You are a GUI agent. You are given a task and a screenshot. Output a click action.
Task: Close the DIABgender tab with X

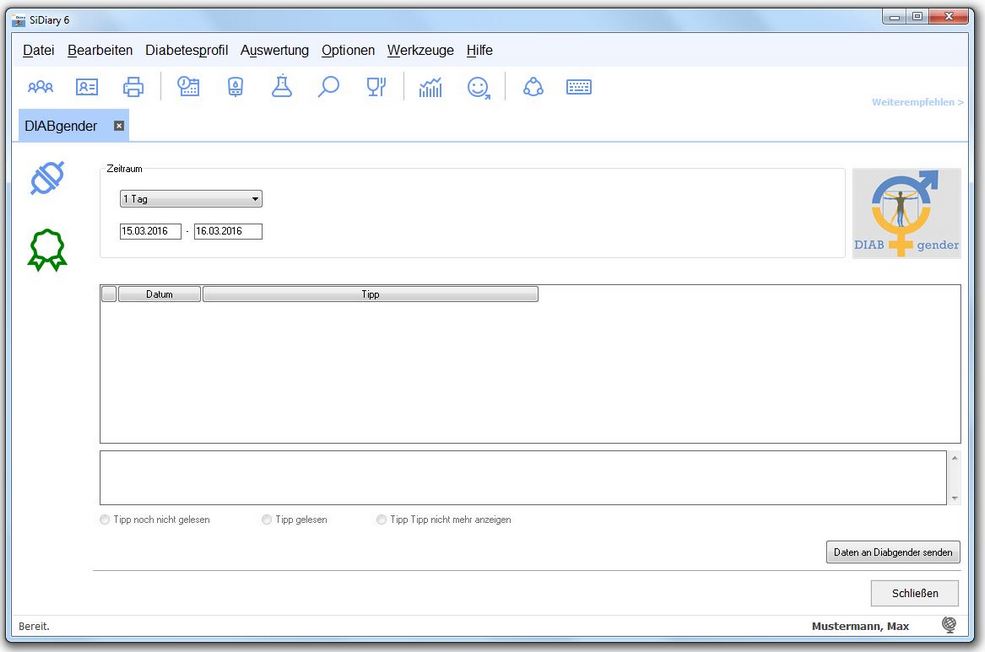click(x=119, y=126)
